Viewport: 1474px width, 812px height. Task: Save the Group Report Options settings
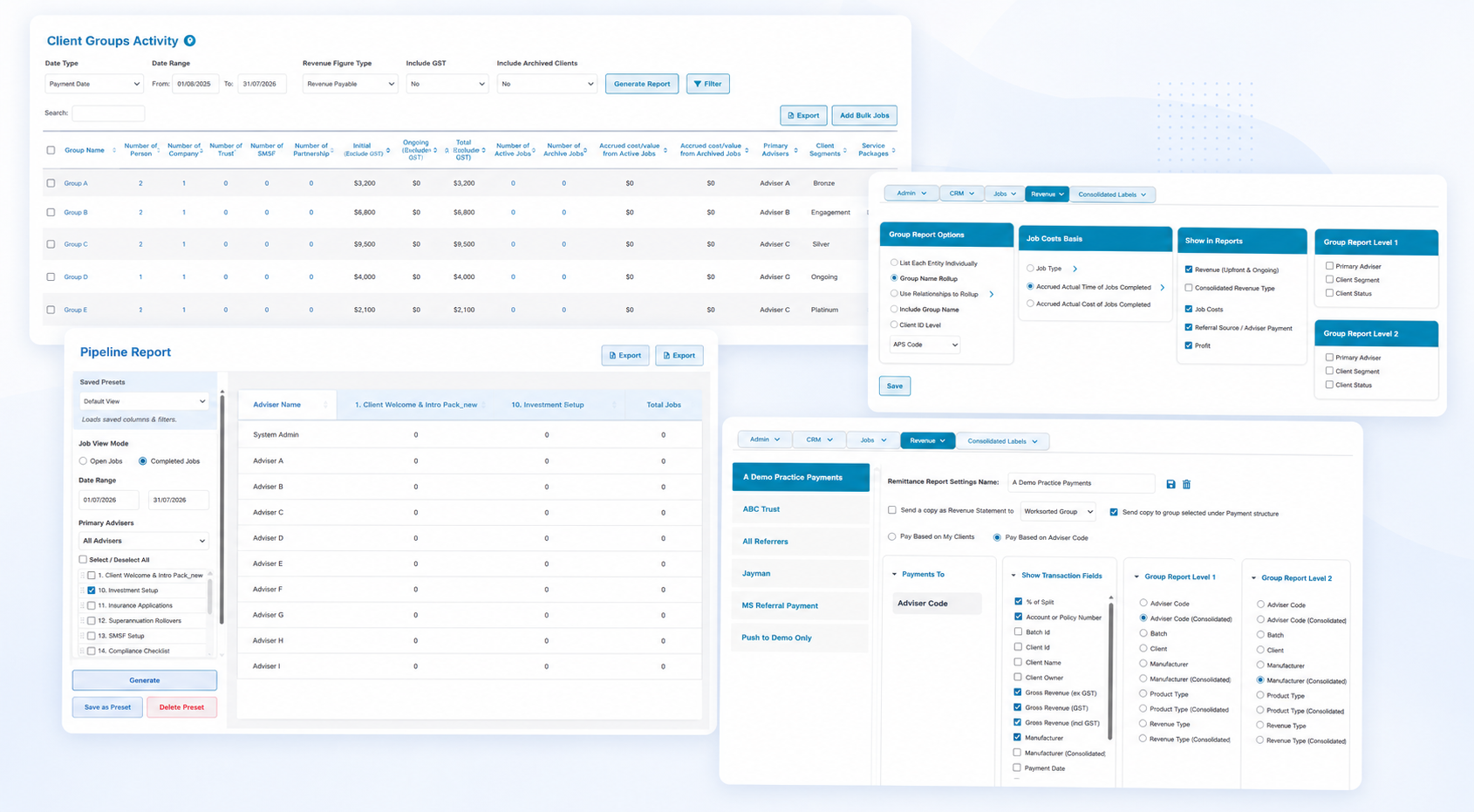coord(895,386)
